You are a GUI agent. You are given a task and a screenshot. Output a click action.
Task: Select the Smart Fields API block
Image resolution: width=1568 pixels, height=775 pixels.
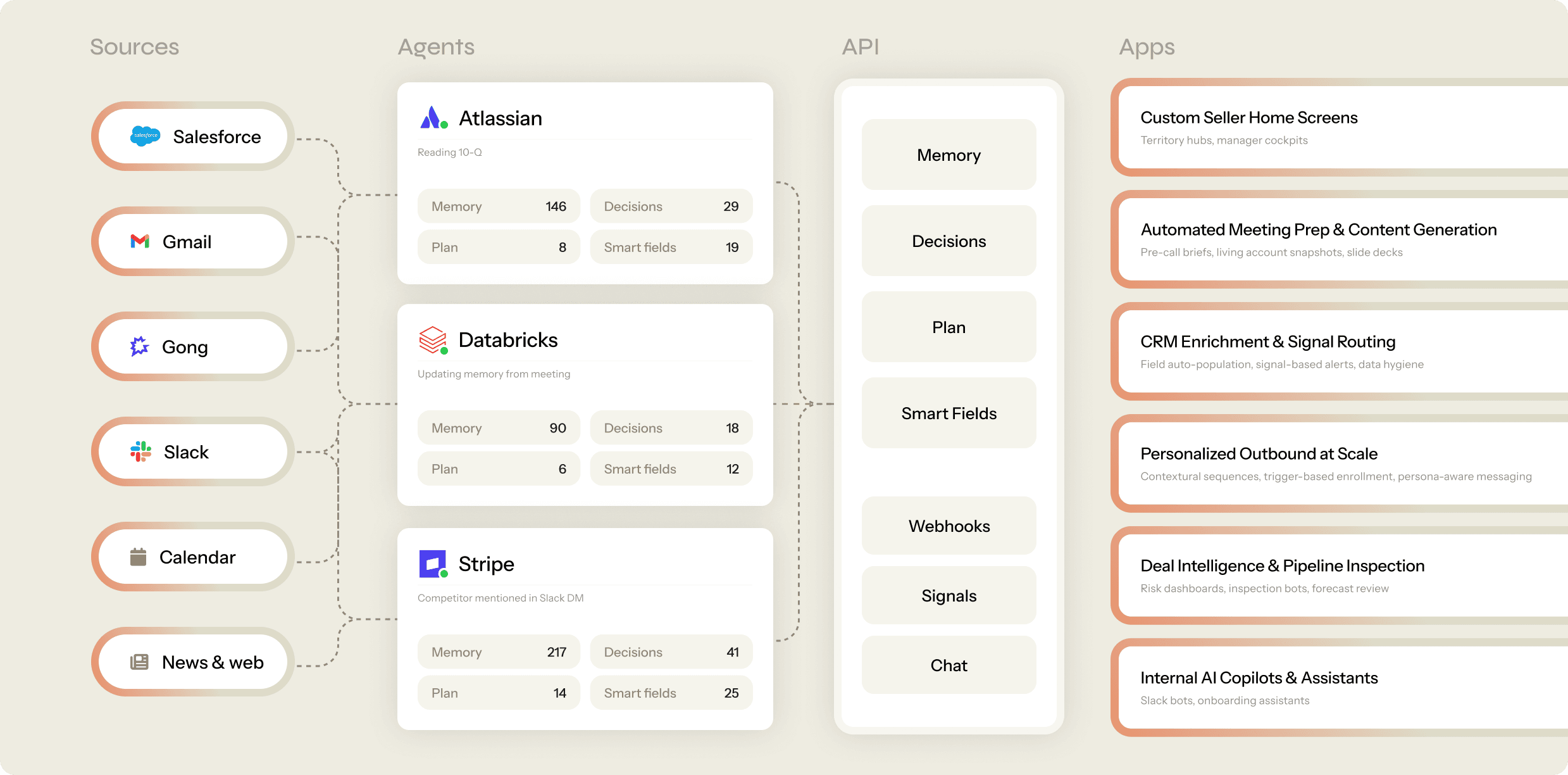(x=948, y=413)
